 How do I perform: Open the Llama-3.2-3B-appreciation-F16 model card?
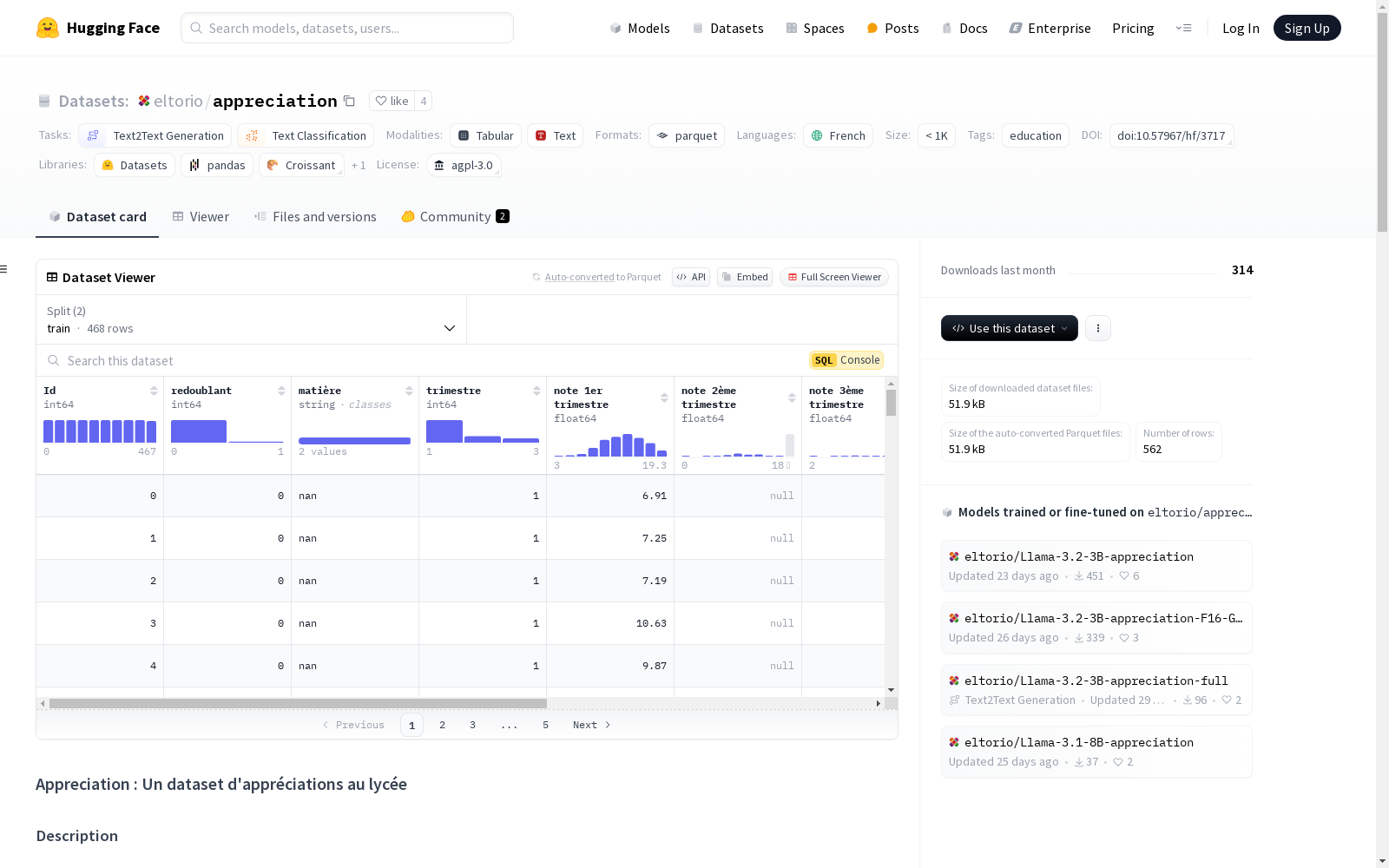click(x=1096, y=628)
